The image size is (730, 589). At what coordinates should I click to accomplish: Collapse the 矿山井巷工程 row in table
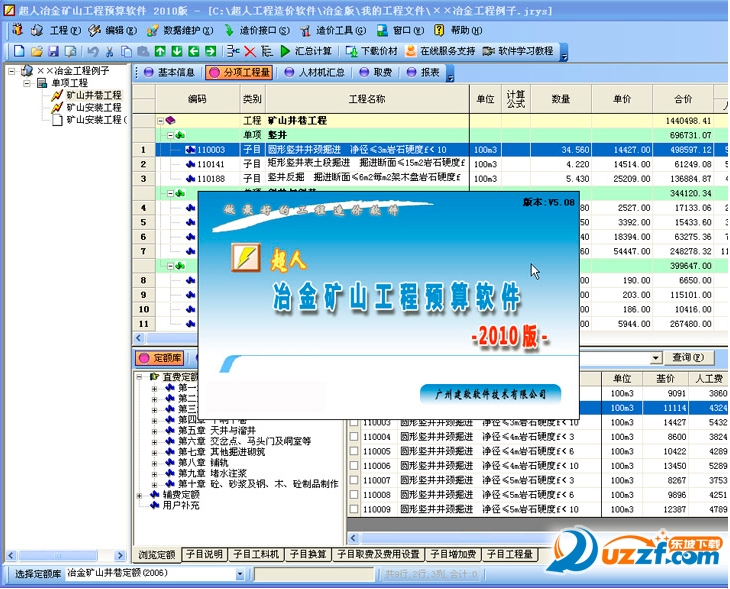(x=160, y=121)
